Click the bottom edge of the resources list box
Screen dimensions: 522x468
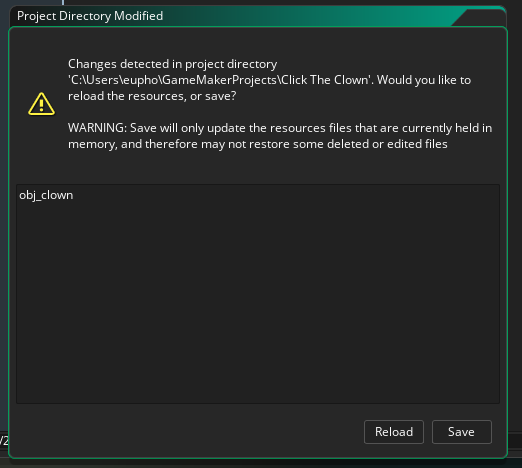(258, 403)
